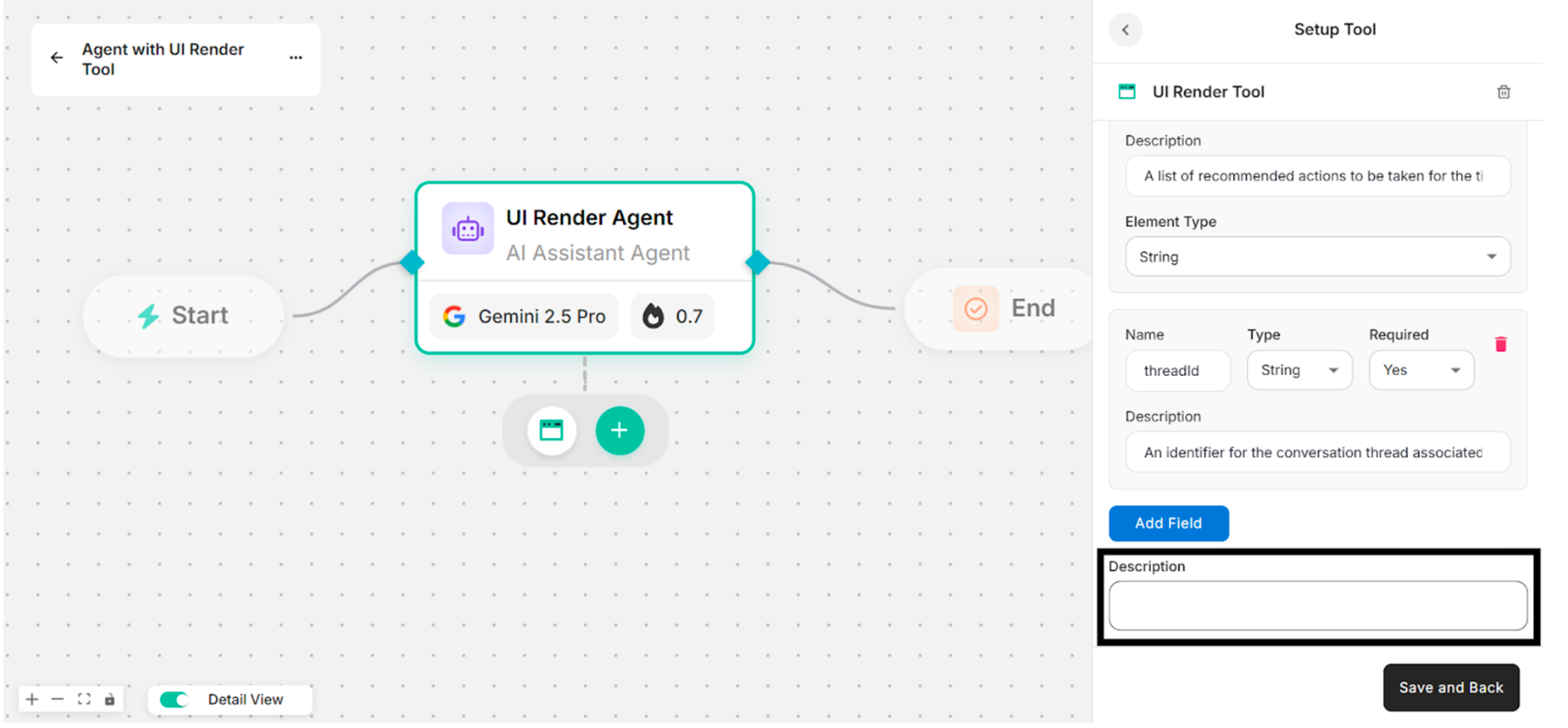Viewport: 1568px width, 728px height.
Task: Click the robot icon on UI Render Agent
Action: click(x=467, y=229)
